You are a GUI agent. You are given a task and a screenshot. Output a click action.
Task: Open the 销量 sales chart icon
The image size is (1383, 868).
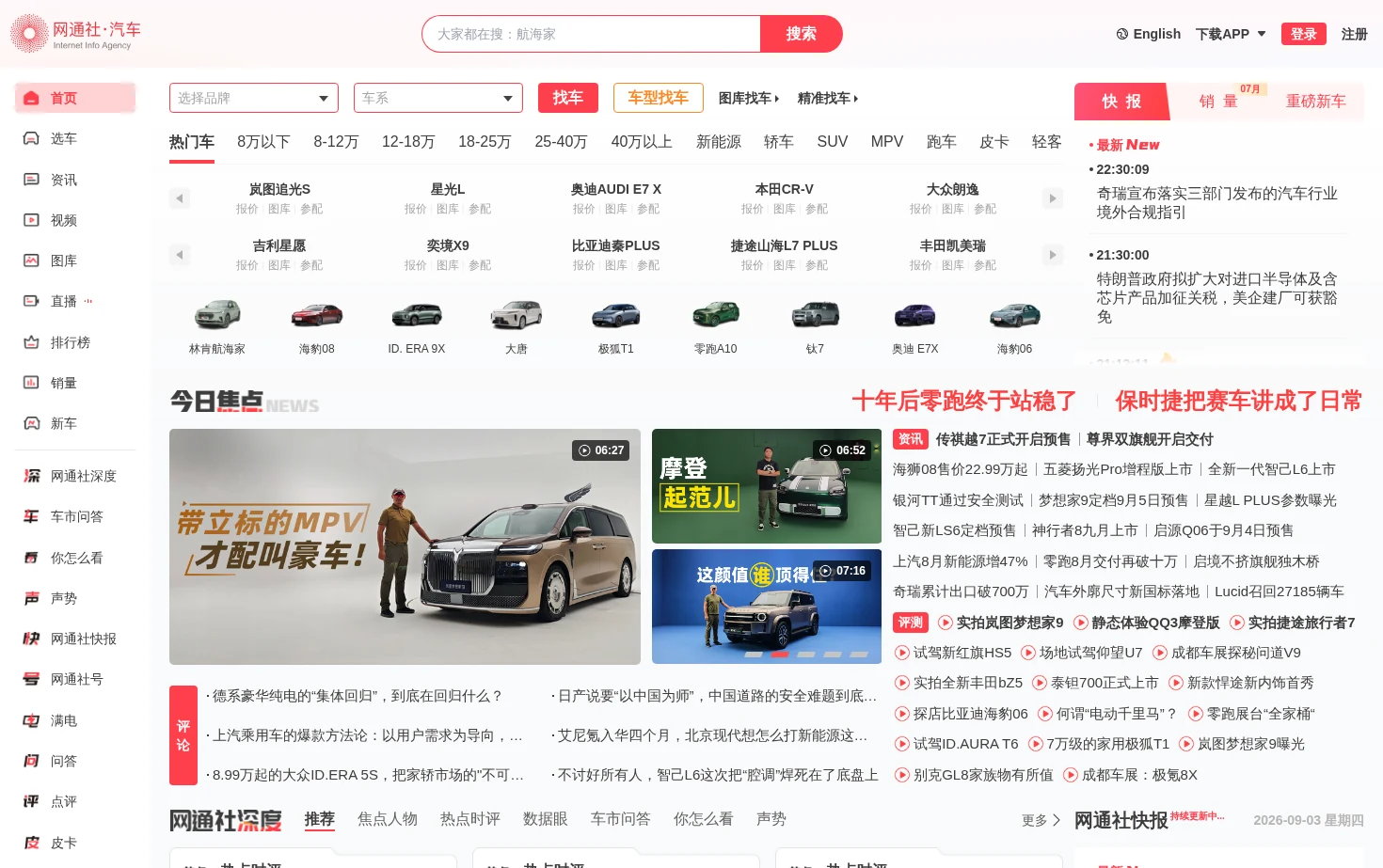coord(31,383)
